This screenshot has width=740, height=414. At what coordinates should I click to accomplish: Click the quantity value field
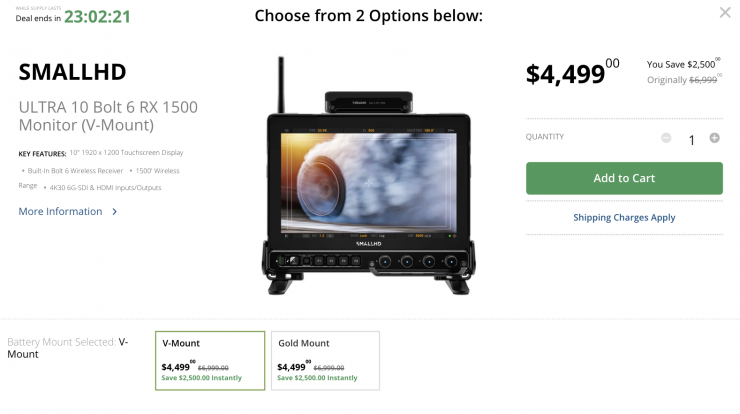point(691,140)
